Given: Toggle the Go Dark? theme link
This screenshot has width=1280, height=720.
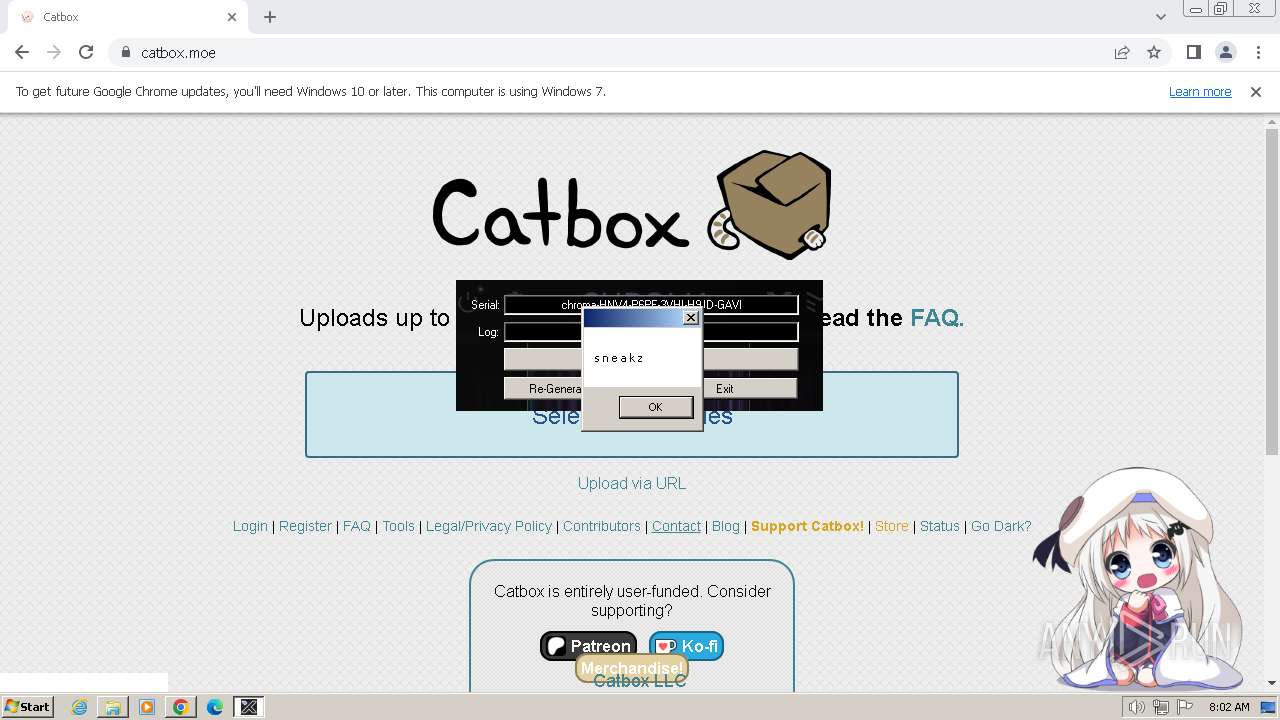Looking at the screenshot, I should pos(1001,526).
